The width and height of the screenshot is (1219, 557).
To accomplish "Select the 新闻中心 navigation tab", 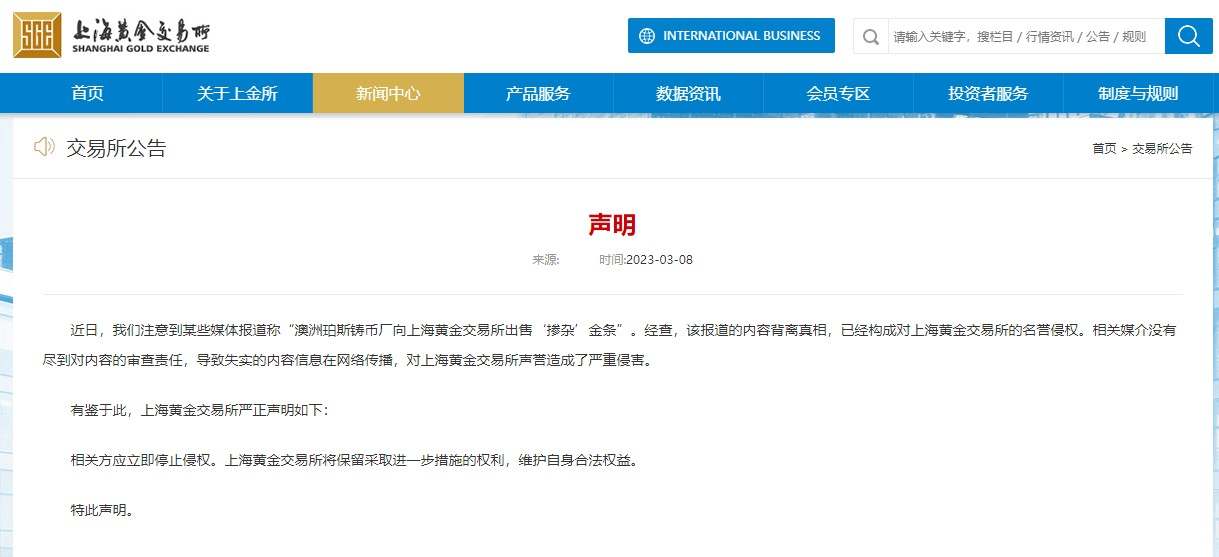I will (x=388, y=94).
